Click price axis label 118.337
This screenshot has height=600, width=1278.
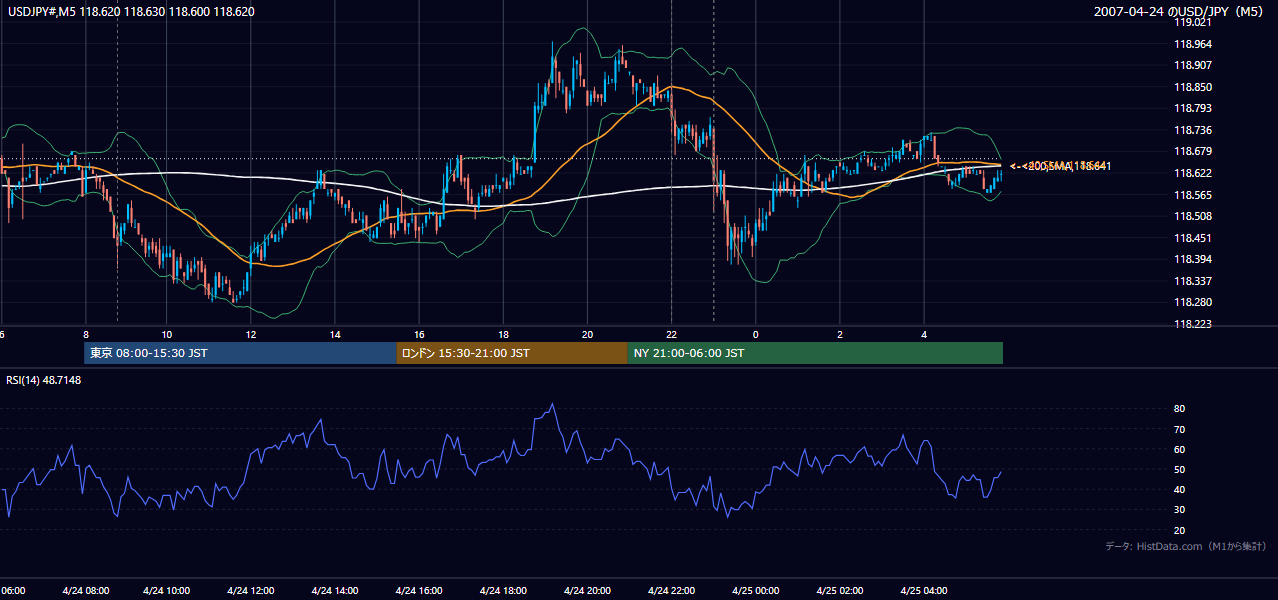1192,281
